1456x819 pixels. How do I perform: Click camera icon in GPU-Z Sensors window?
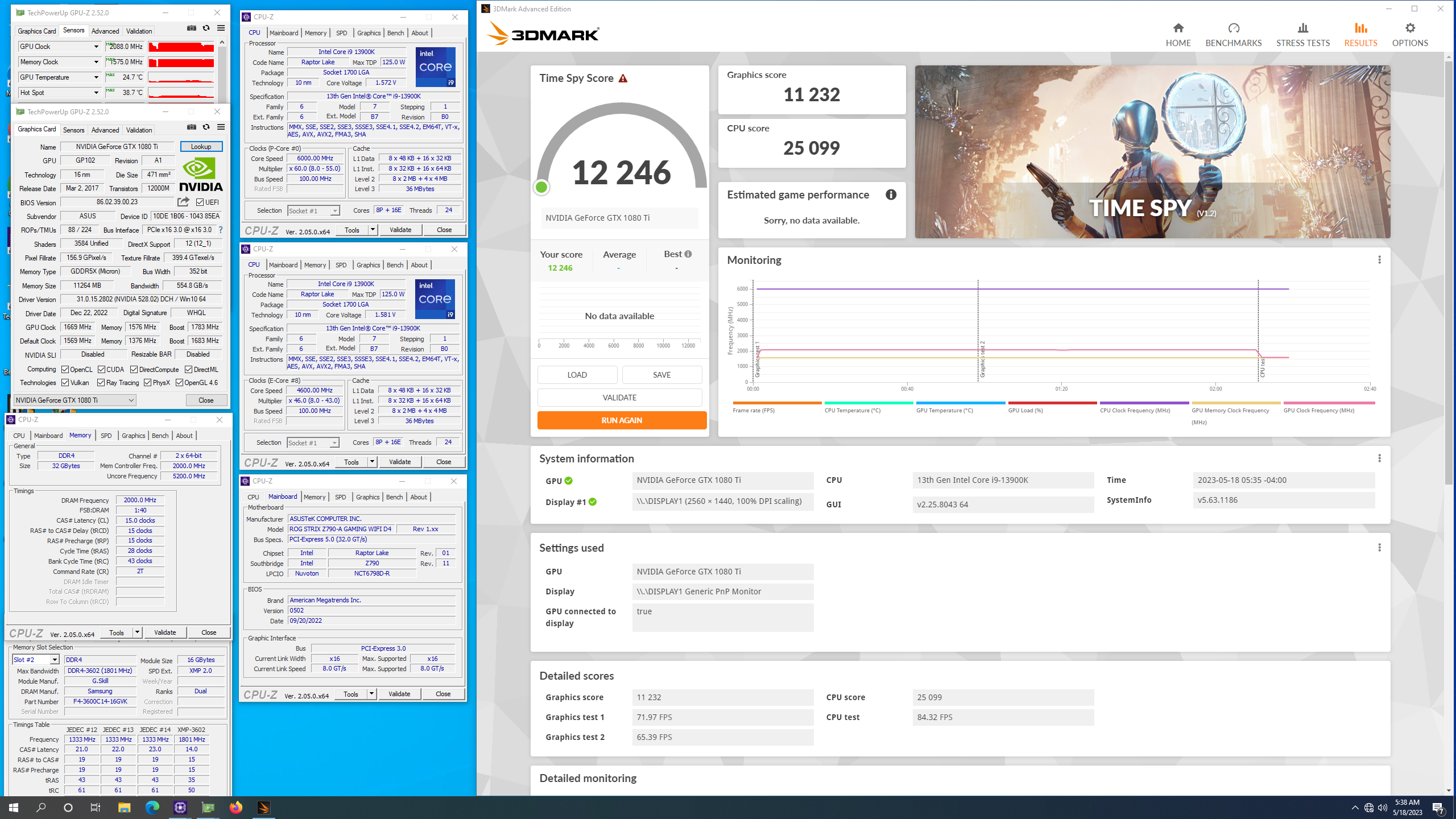(x=192, y=28)
